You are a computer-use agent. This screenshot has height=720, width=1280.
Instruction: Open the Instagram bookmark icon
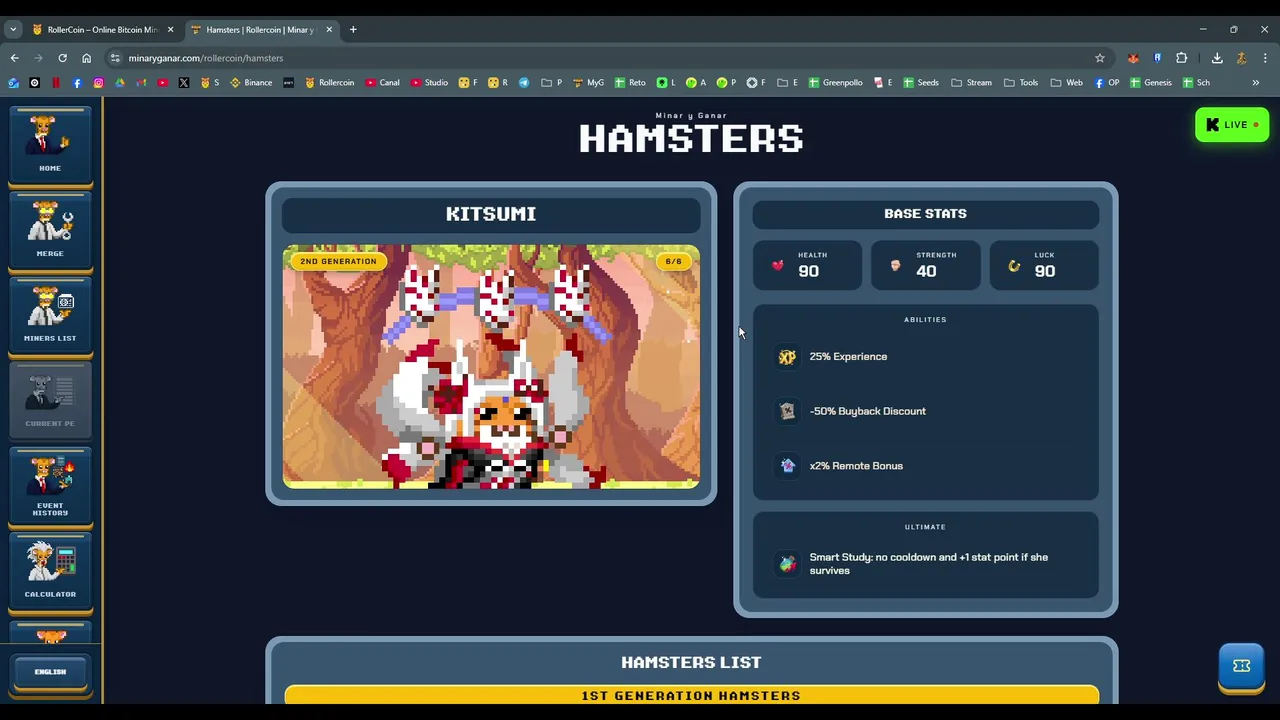[x=98, y=82]
